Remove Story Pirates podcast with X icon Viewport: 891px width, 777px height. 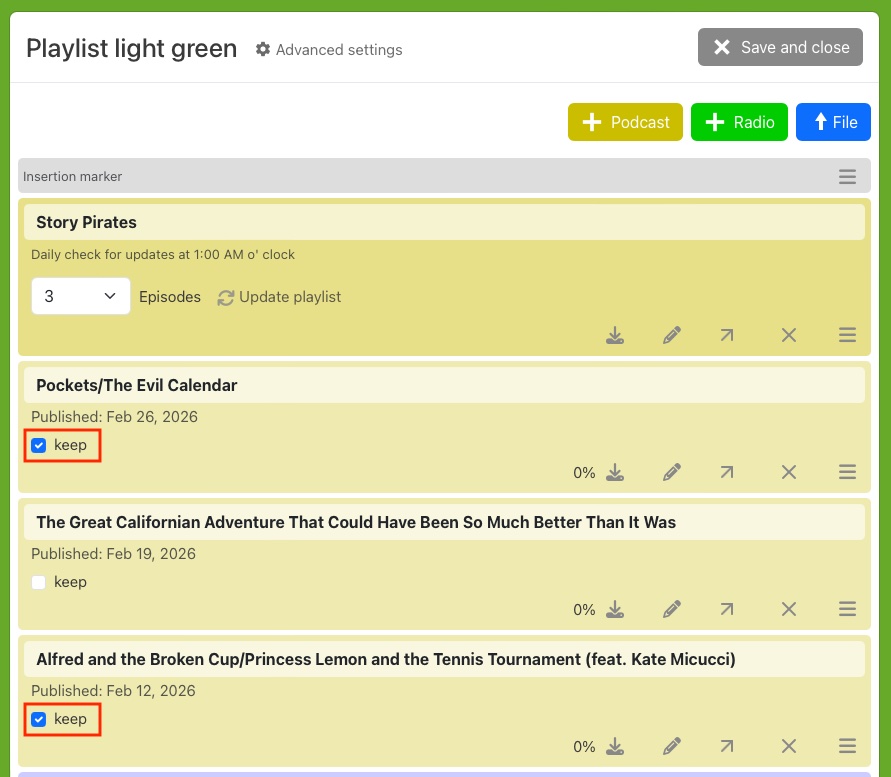[789, 335]
